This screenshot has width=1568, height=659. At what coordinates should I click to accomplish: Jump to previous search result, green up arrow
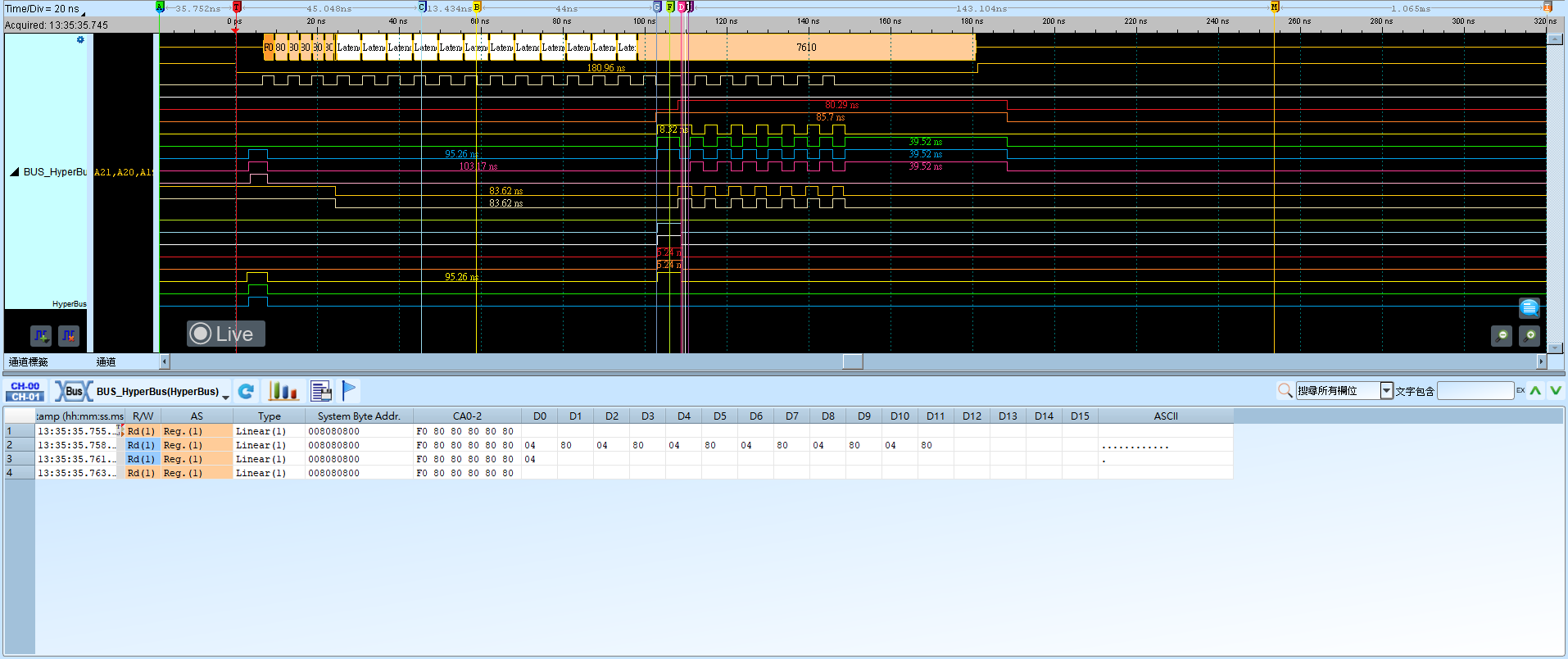pyautogui.click(x=1535, y=390)
